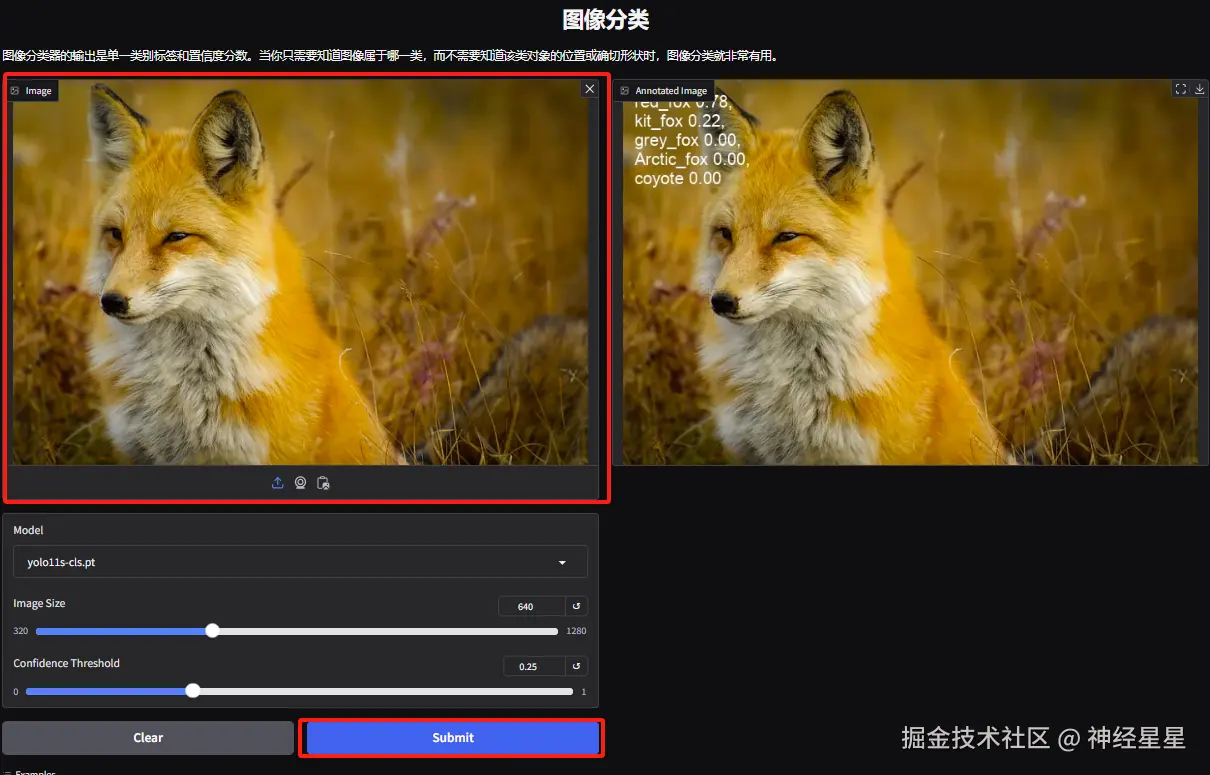Click the Confidence Threshold slider handle
The width and height of the screenshot is (1210, 775).
pos(192,690)
